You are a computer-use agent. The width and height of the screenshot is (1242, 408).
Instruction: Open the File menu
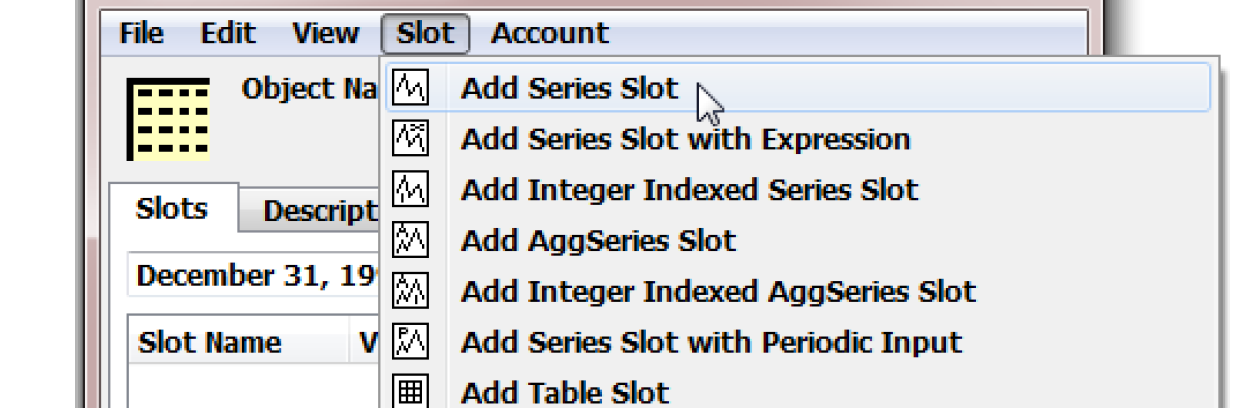[141, 34]
